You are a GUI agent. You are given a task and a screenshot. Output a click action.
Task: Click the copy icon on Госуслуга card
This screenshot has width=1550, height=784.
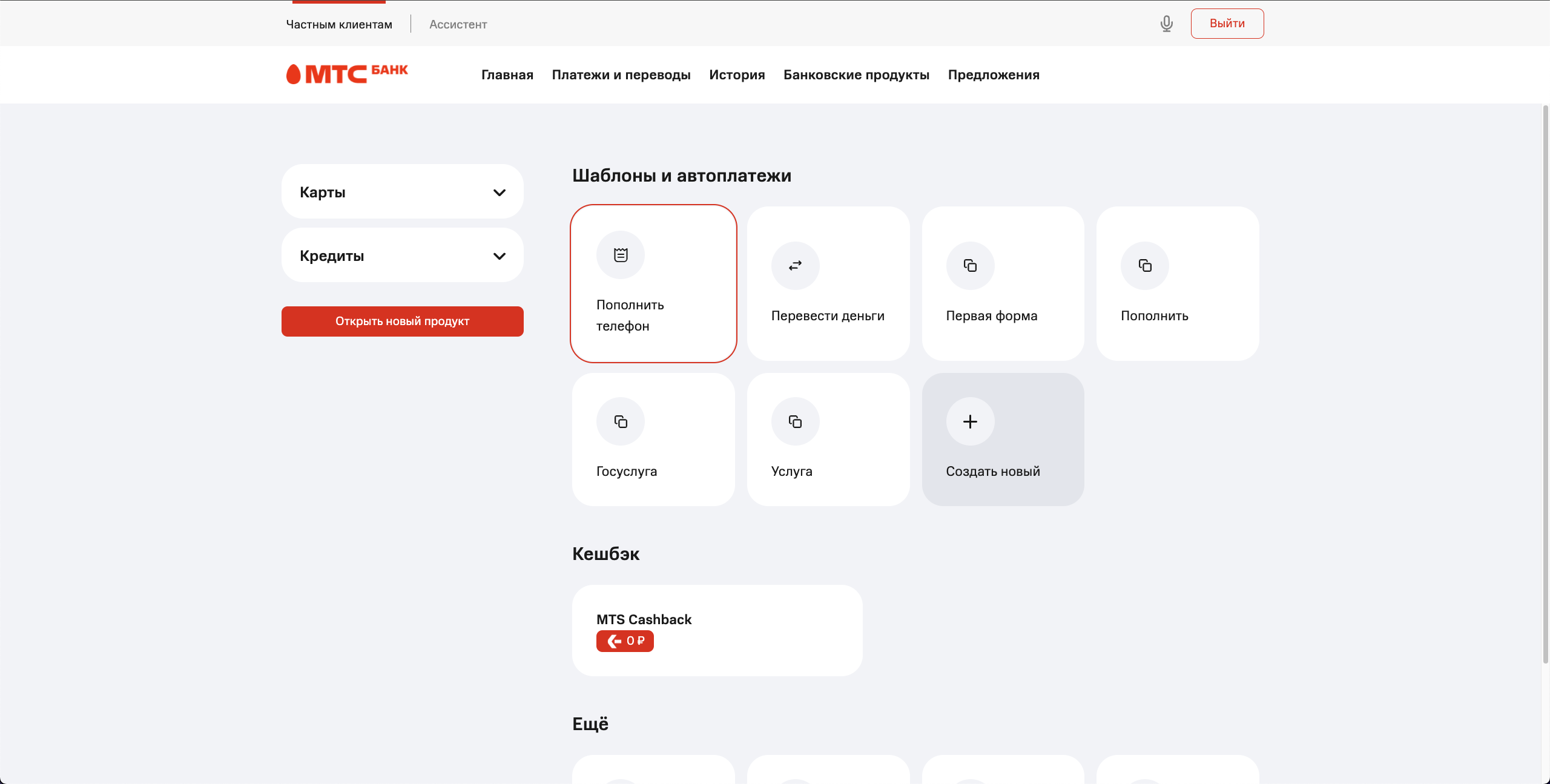[x=621, y=421]
